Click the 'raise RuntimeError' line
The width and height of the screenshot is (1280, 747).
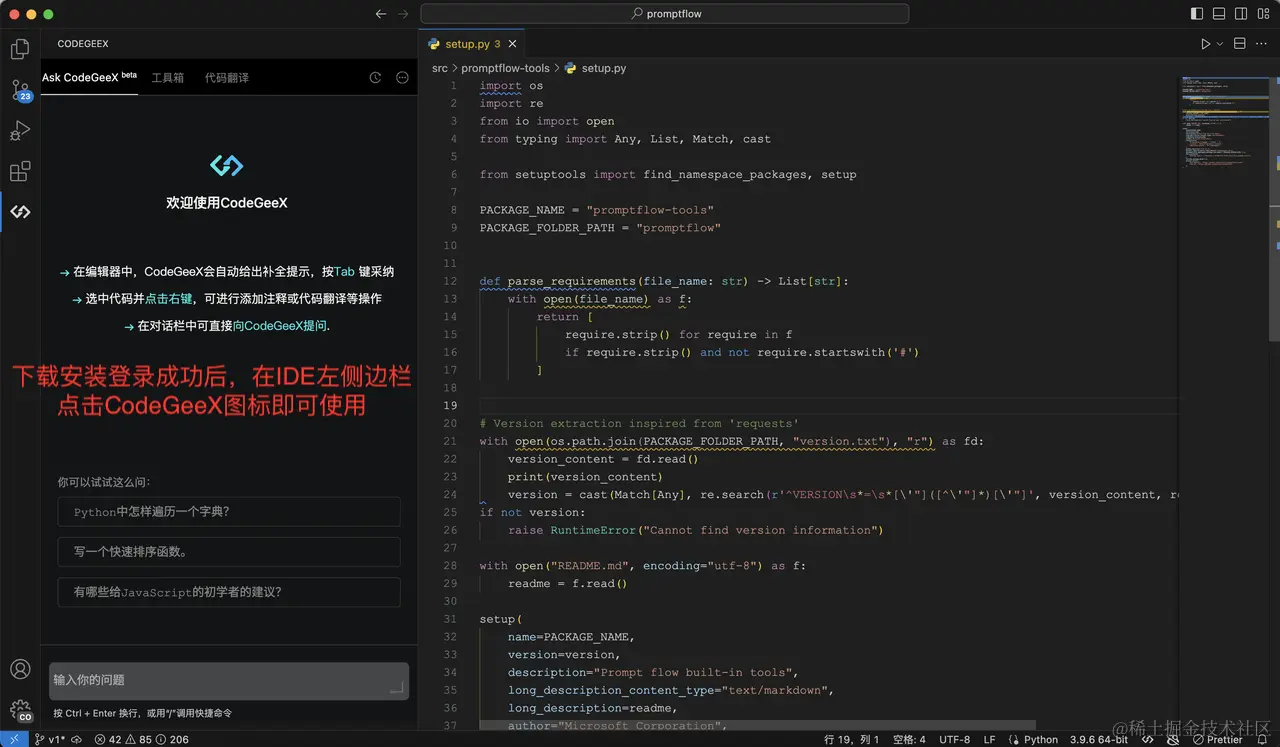point(695,530)
